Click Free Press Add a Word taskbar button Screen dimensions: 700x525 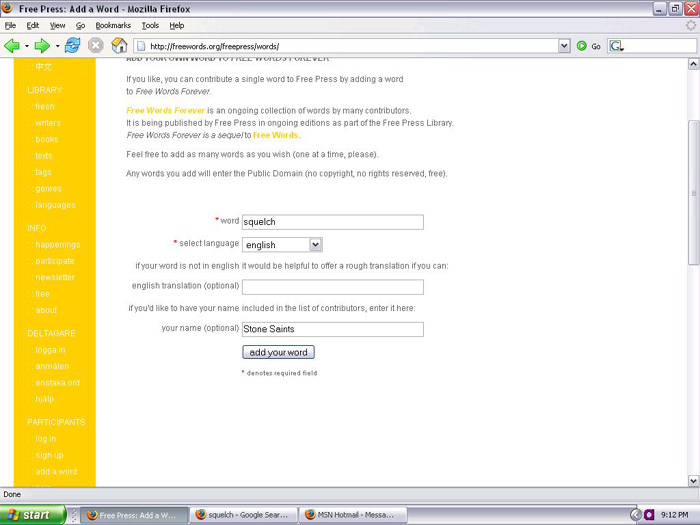pyautogui.click(x=135, y=515)
